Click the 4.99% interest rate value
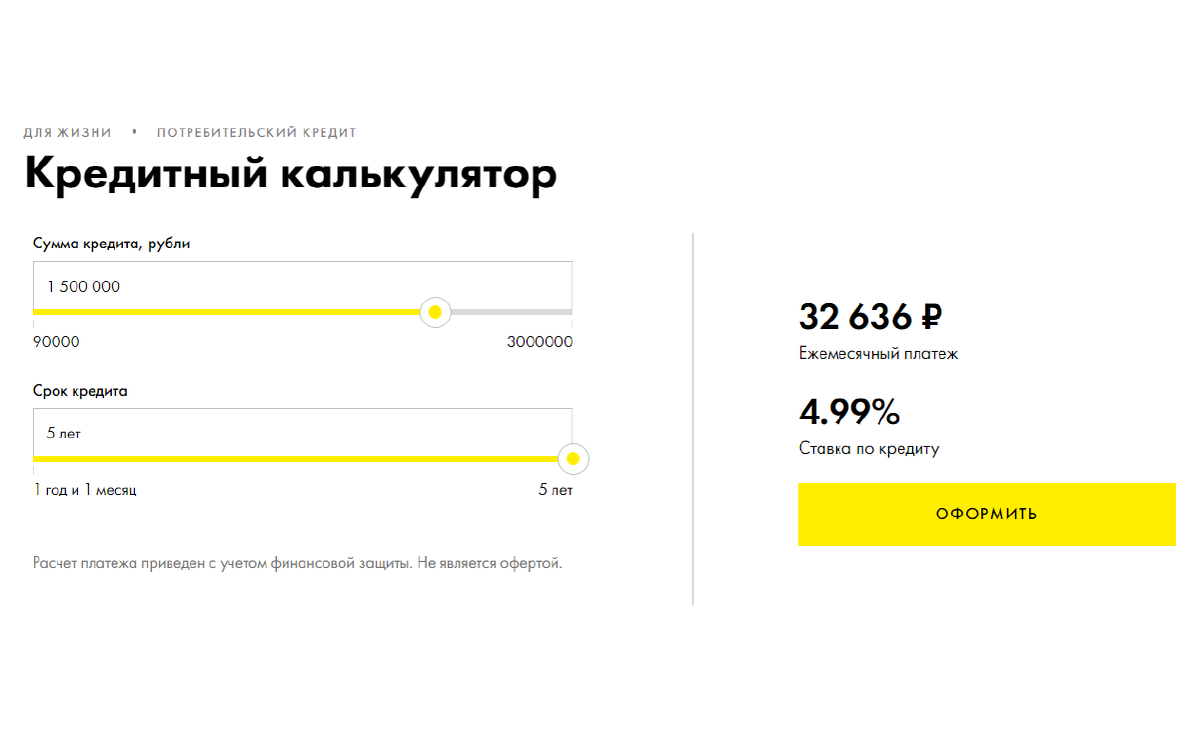Viewport: 1200px width, 738px height. click(848, 411)
